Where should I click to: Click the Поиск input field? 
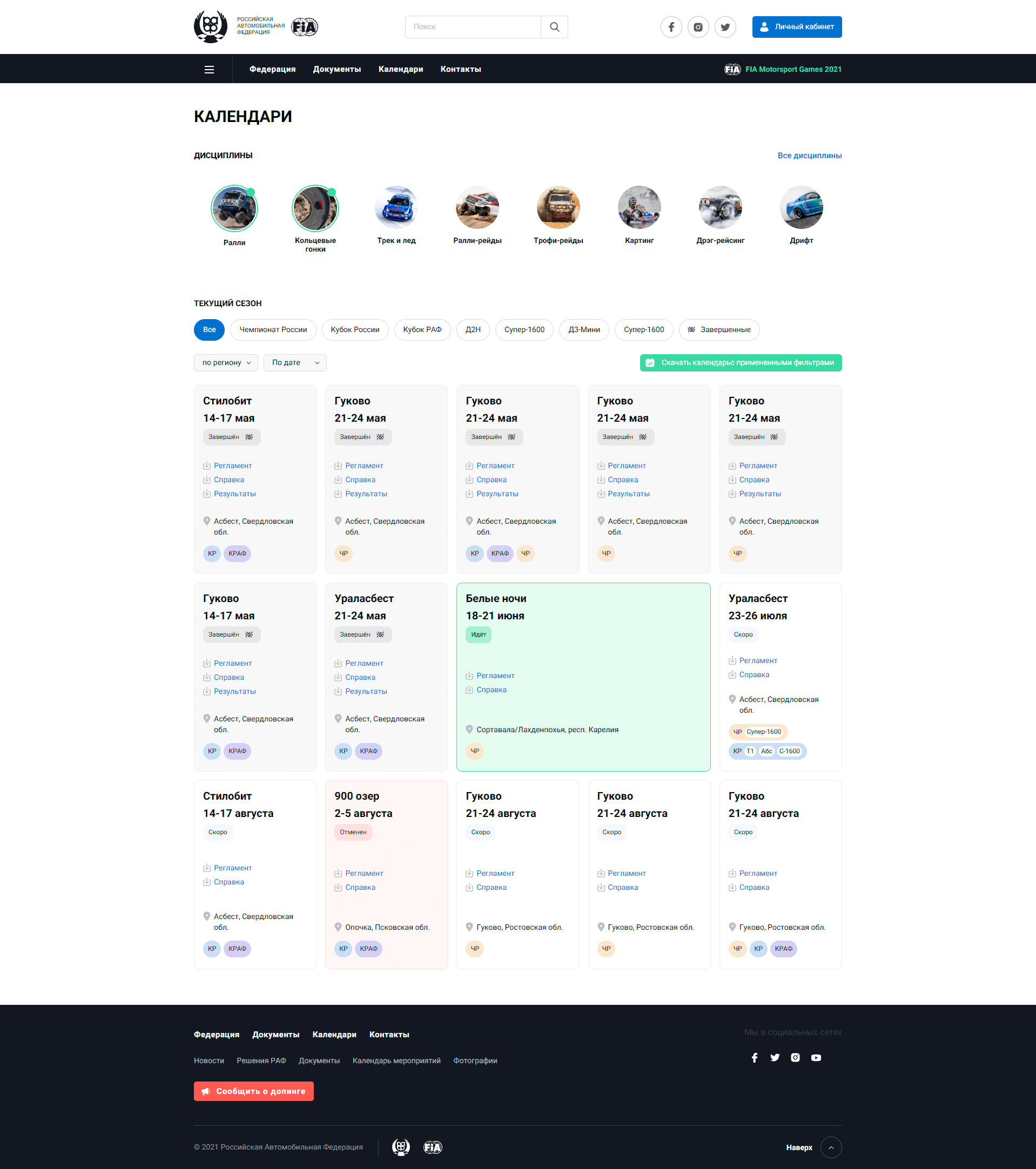click(x=473, y=27)
